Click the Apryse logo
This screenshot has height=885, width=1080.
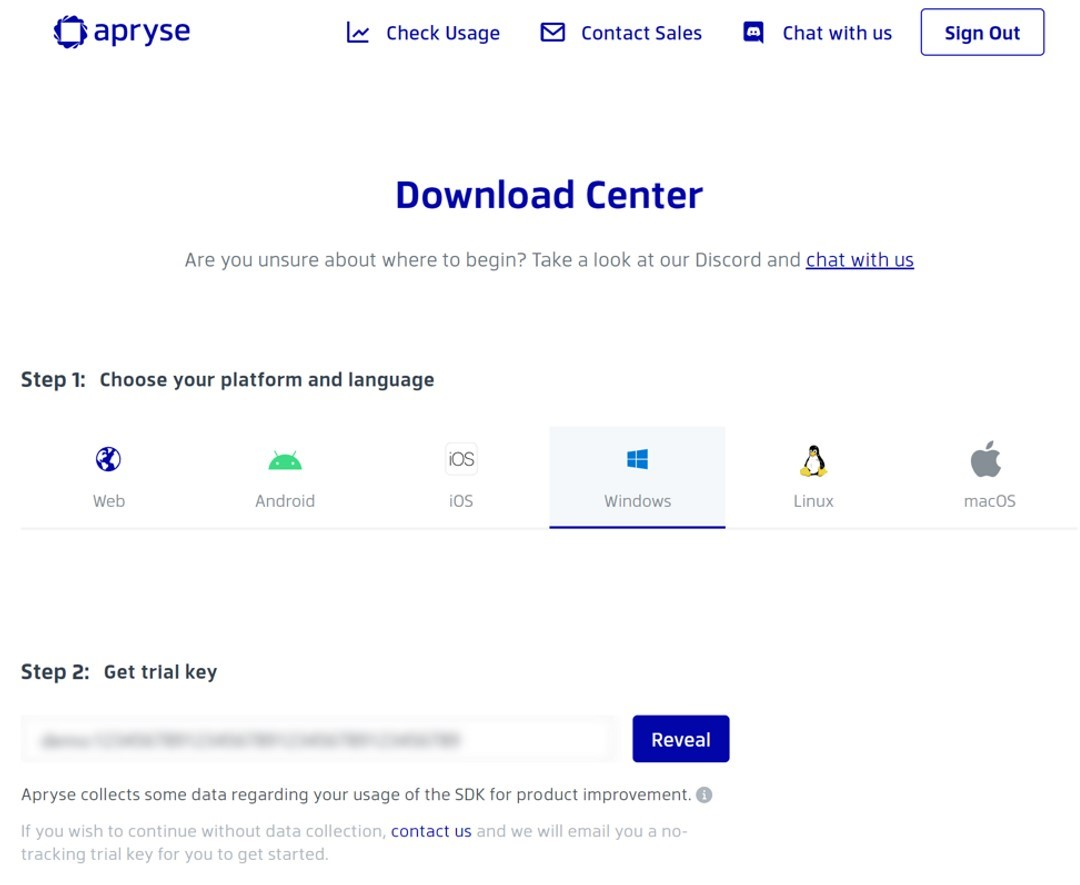click(x=120, y=31)
